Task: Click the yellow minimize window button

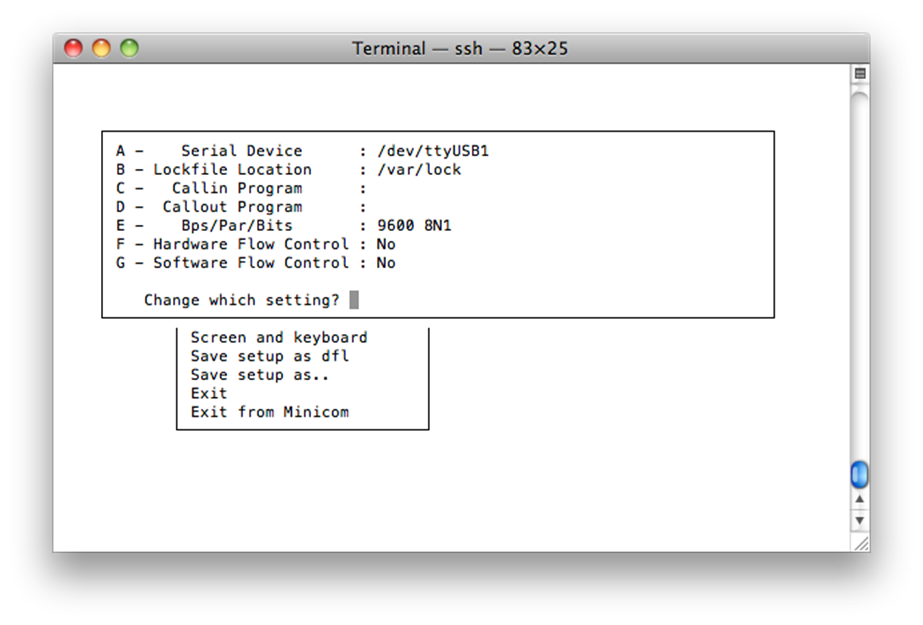Action: point(101,48)
